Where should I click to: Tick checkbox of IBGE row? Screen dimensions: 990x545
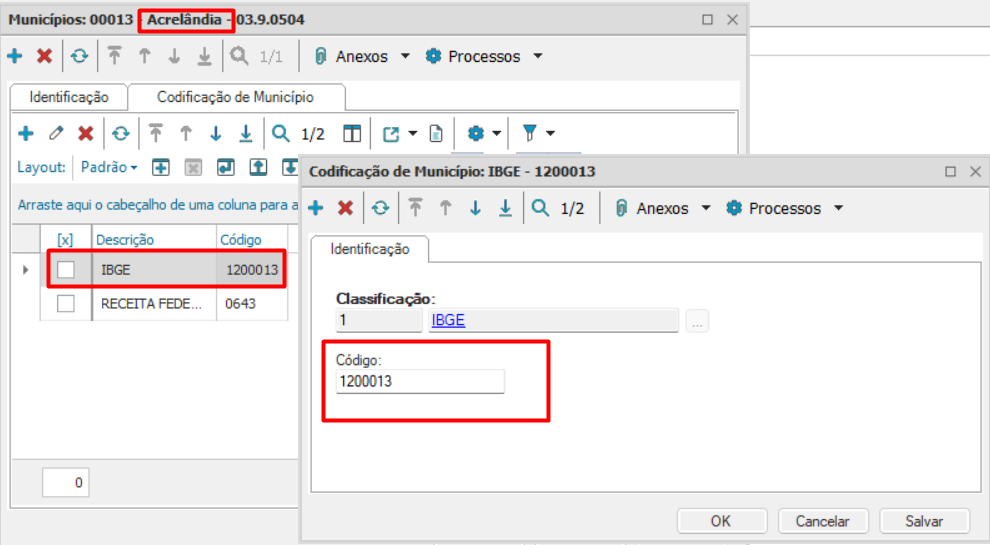[66, 270]
